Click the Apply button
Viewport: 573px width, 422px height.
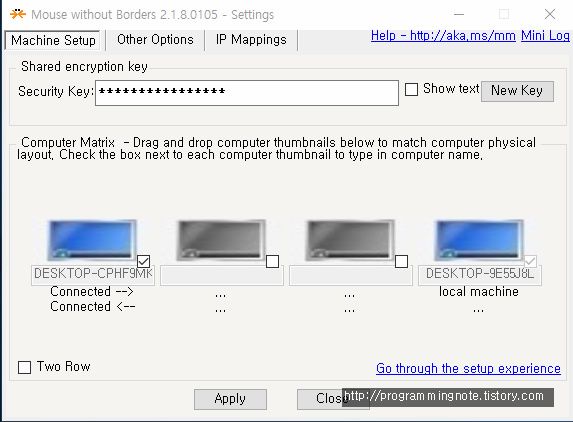230,399
